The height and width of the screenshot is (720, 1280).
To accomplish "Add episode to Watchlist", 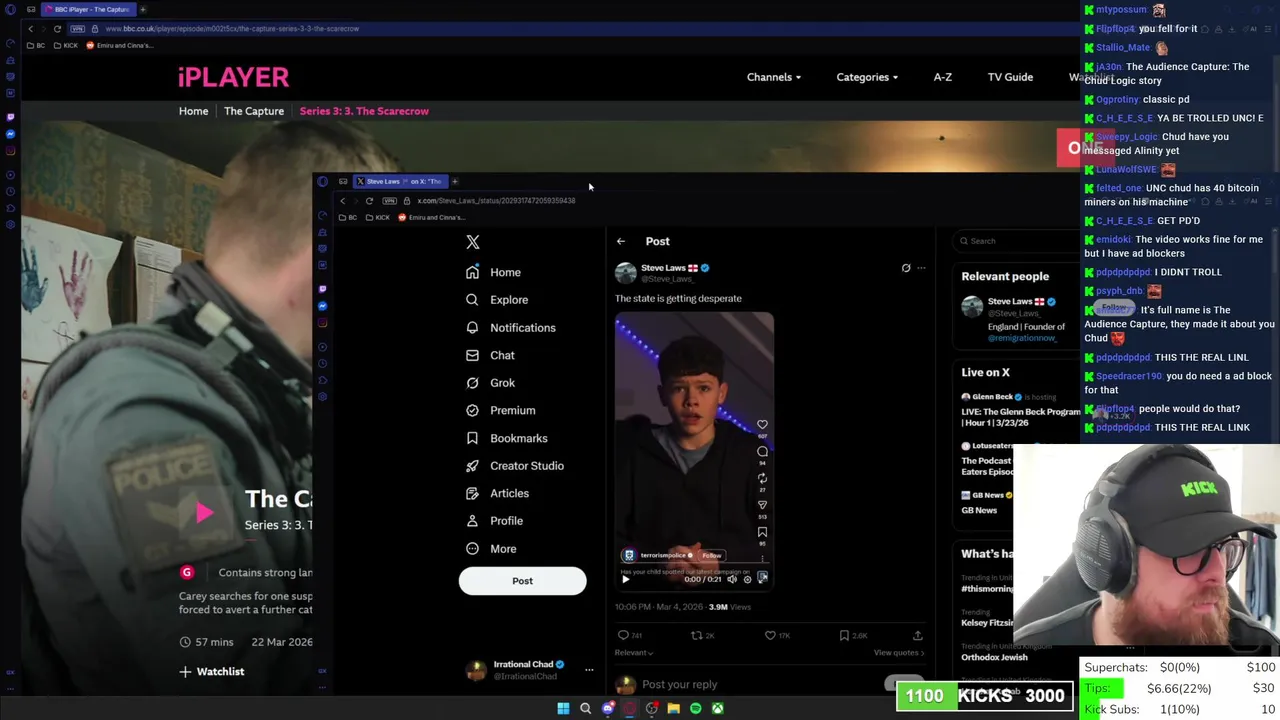I will [x=212, y=672].
